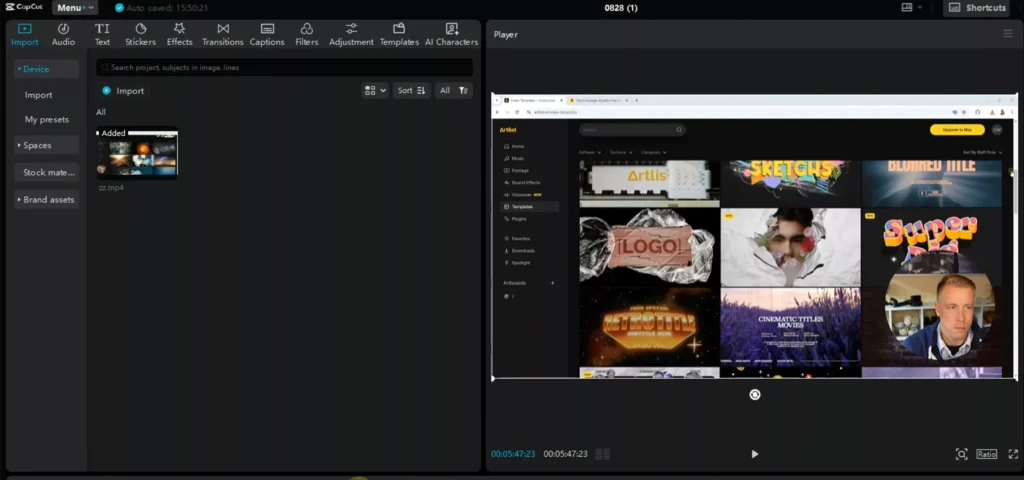Toggle the audio level meter icon
The image size is (1024, 480).
click(x=603, y=454)
